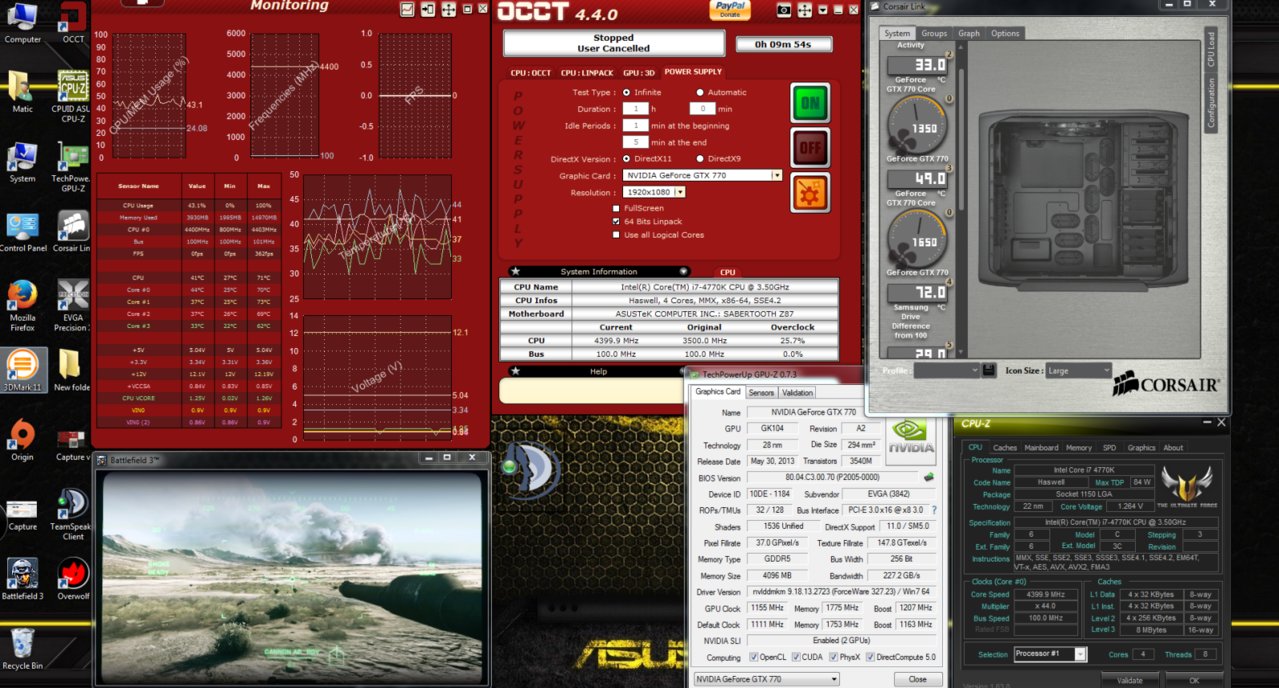Click the PayPal Donate button
Screen dimensions: 1279x688
click(730, 10)
